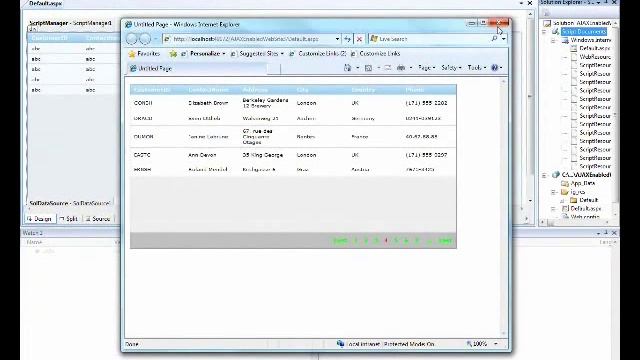Click the Feeds icon in IE command bar
The image size is (640, 360).
click(x=368, y=68)
